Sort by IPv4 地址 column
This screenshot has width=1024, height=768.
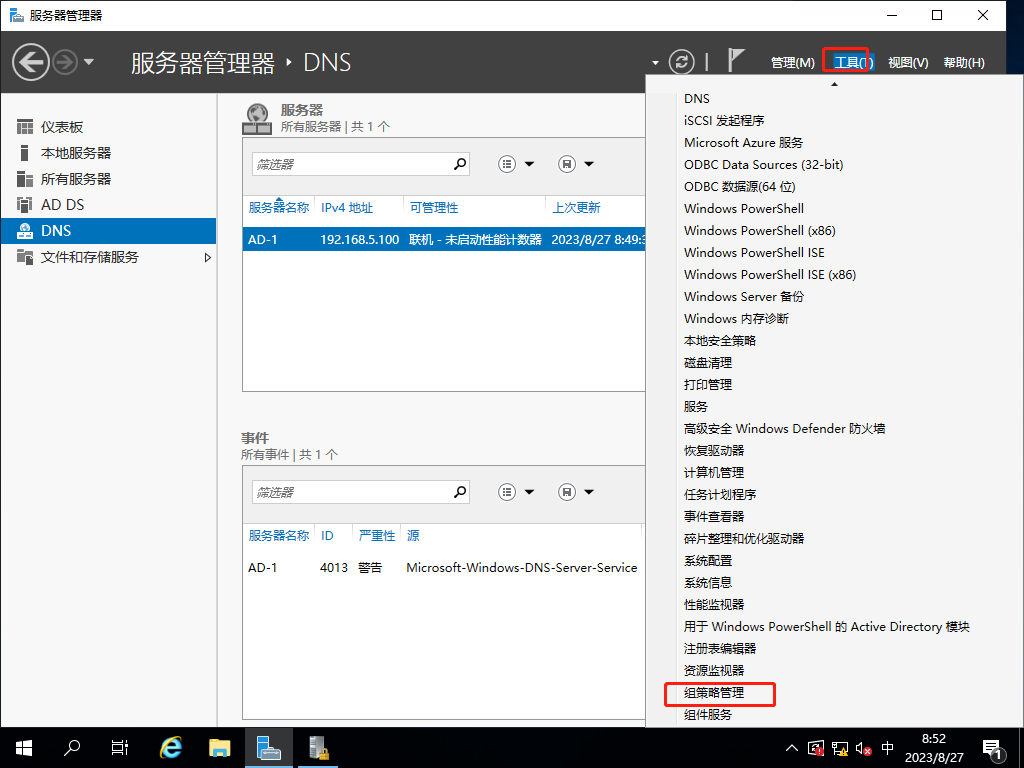(x=347, y=208)
